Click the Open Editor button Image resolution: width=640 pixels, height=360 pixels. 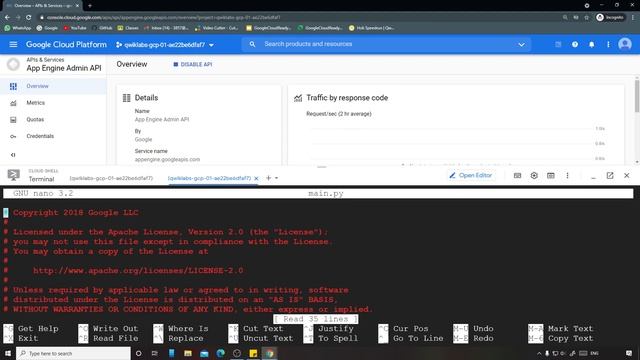[x=471, y=176]
